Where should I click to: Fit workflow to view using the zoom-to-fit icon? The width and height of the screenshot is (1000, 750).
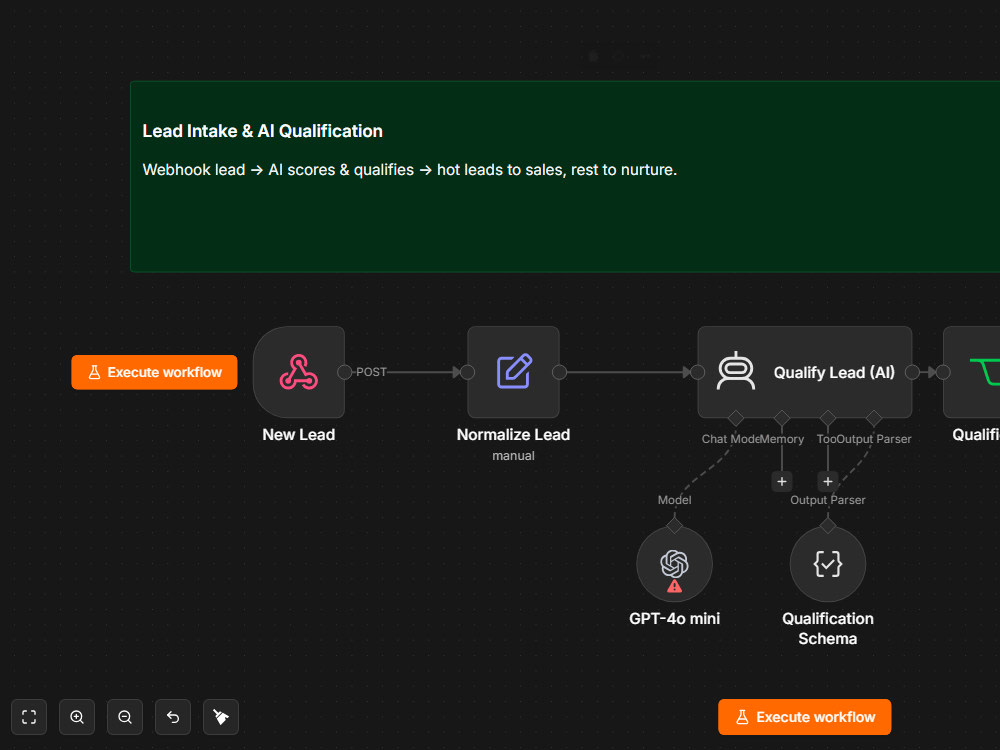tap(29, 717)
